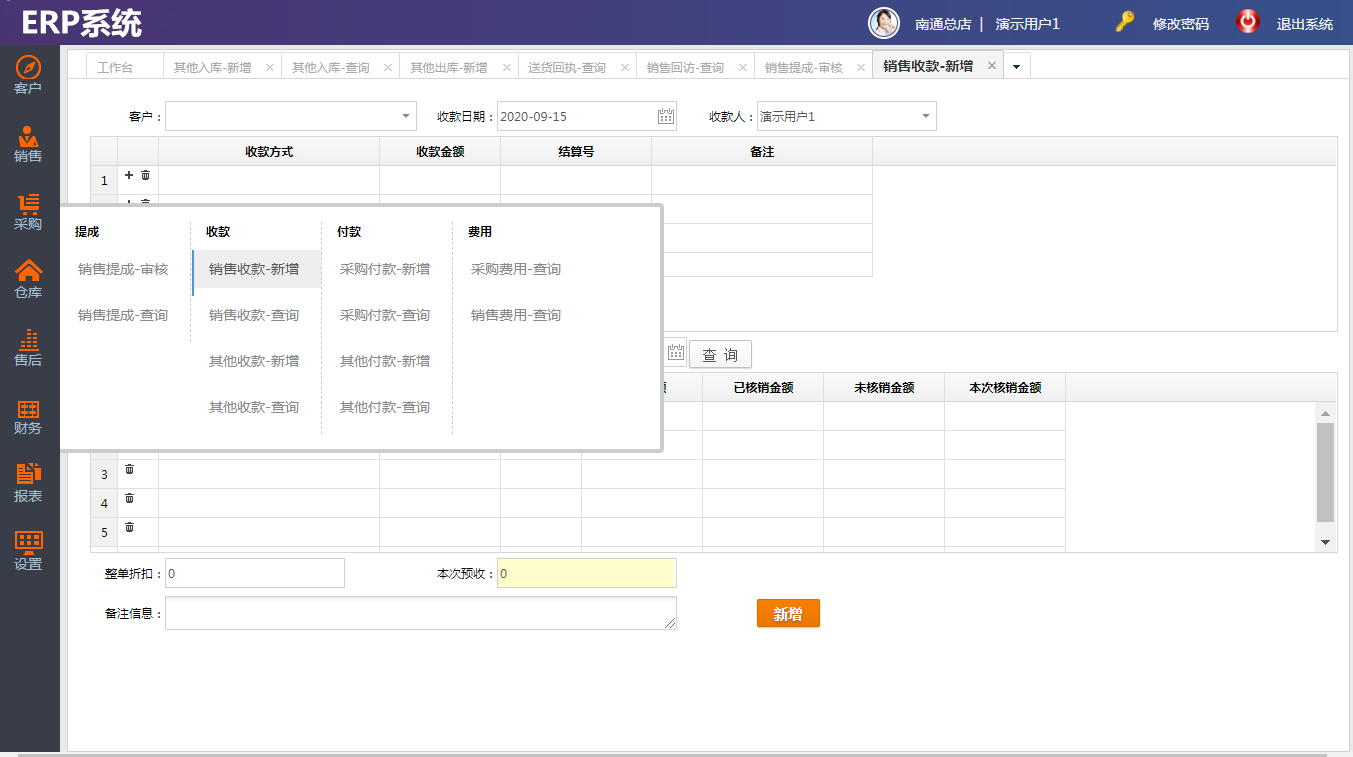
Task: Switch to the 工作台 tab
Action: coord(115,67)
